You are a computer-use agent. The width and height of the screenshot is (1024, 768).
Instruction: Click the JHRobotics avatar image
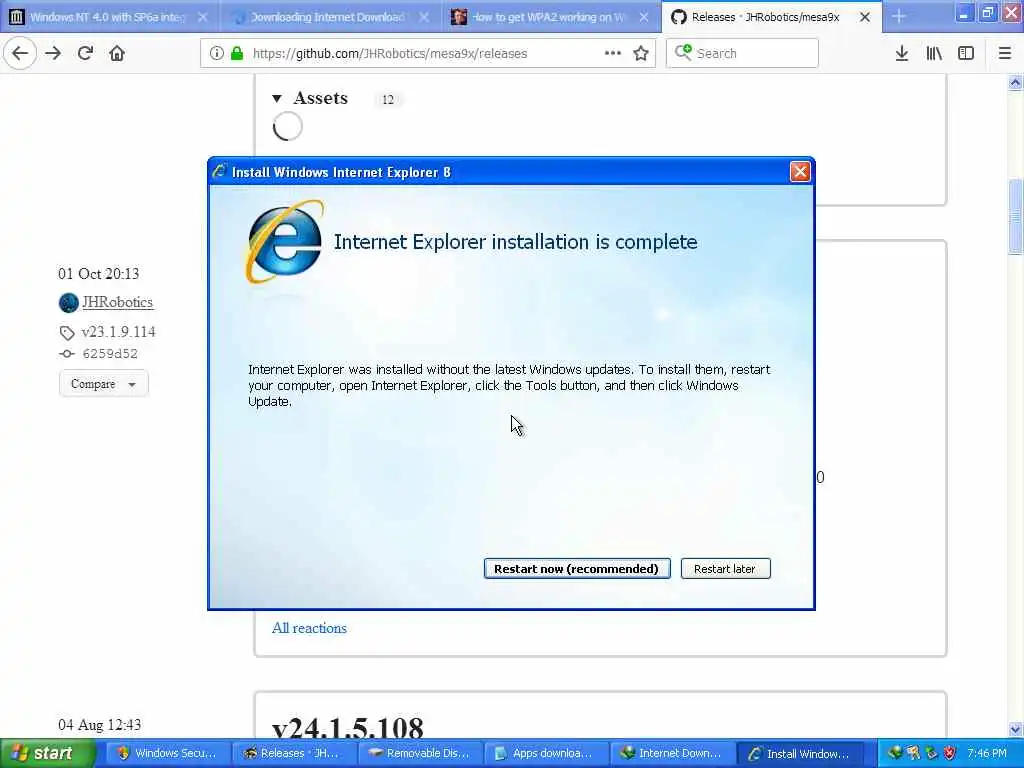coord(69,302)
